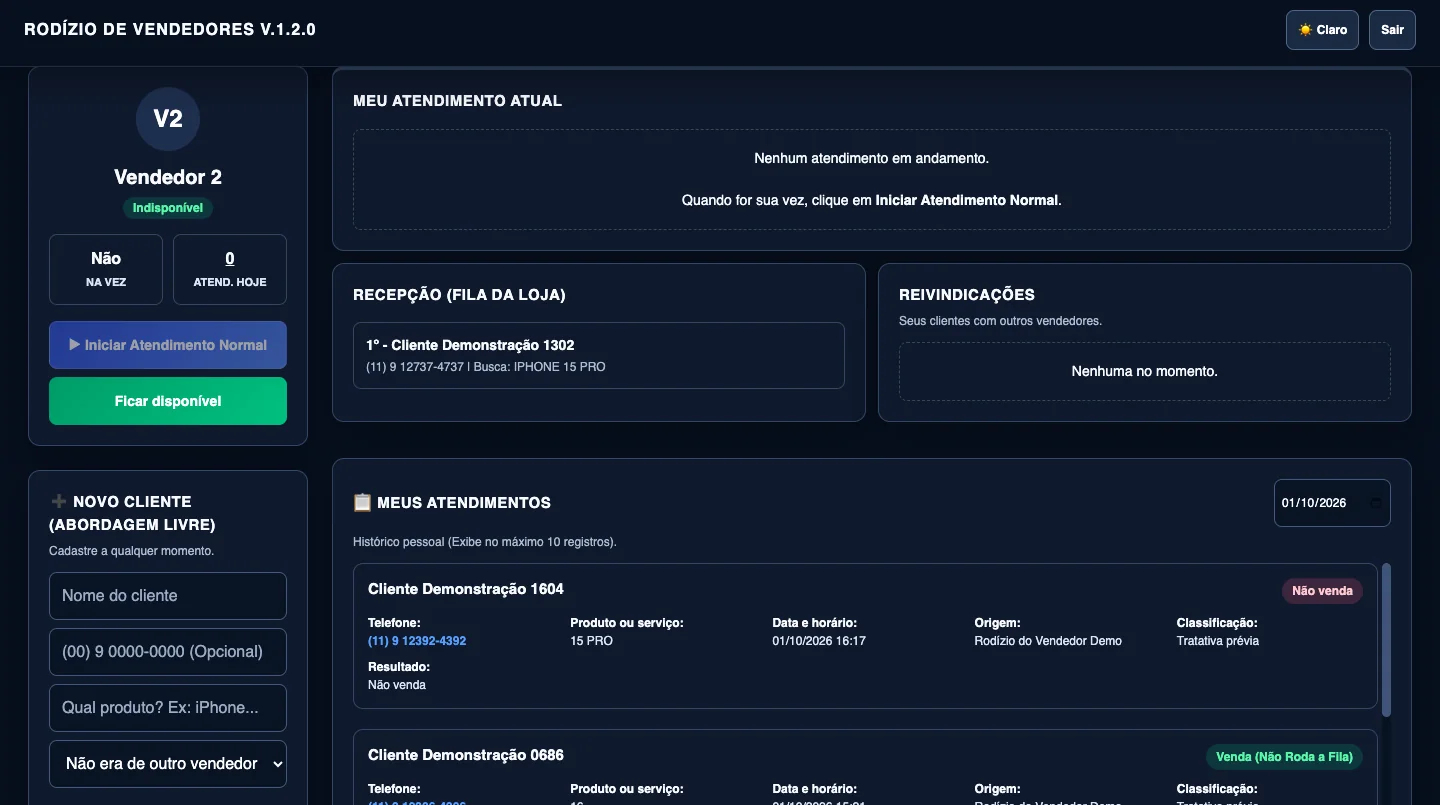Click the Meus Atendimentos list scrollbar

[x=1386, y=640]
